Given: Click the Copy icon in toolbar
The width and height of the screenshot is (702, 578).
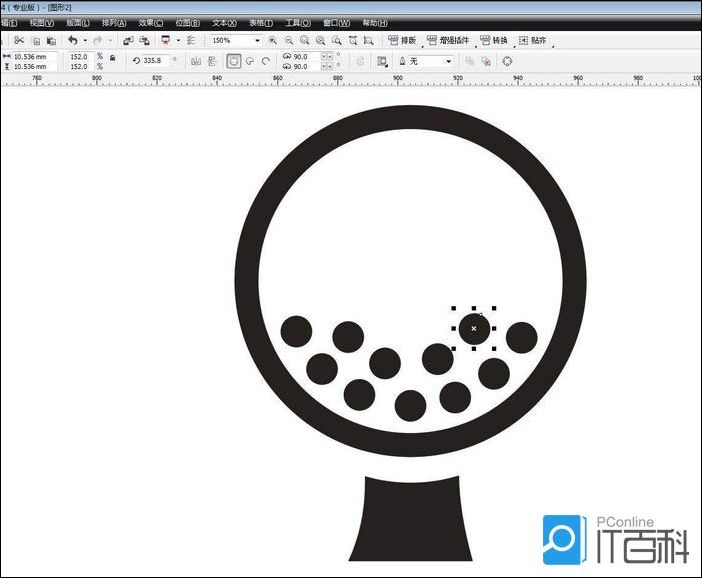Looking at the screenshot, I should click(36, 41).
